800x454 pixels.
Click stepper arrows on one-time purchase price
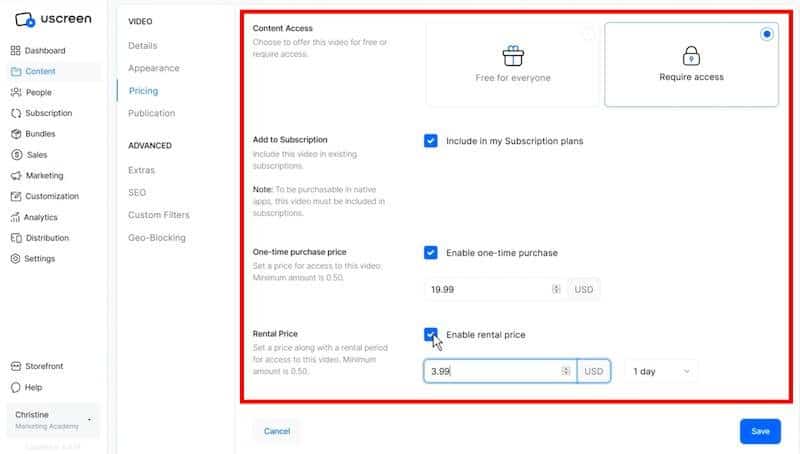556,289
